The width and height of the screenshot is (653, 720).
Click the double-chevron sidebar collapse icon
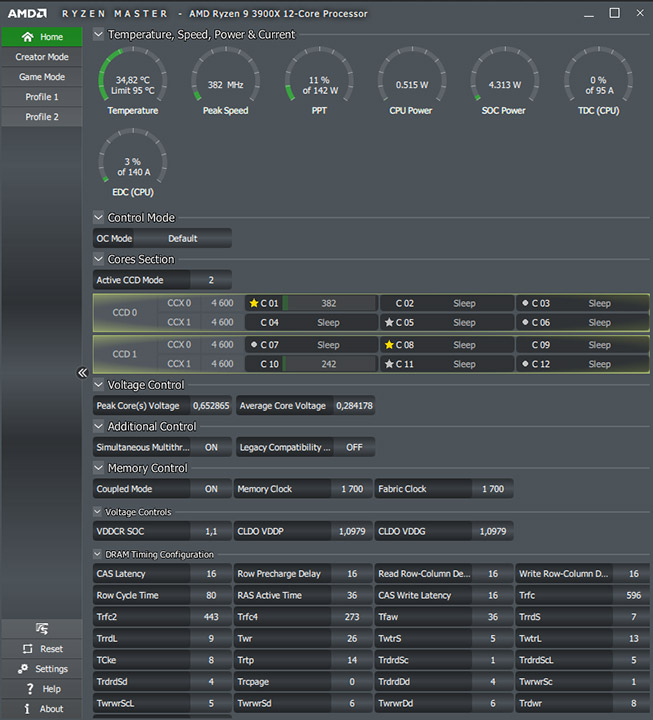point(82,372)
